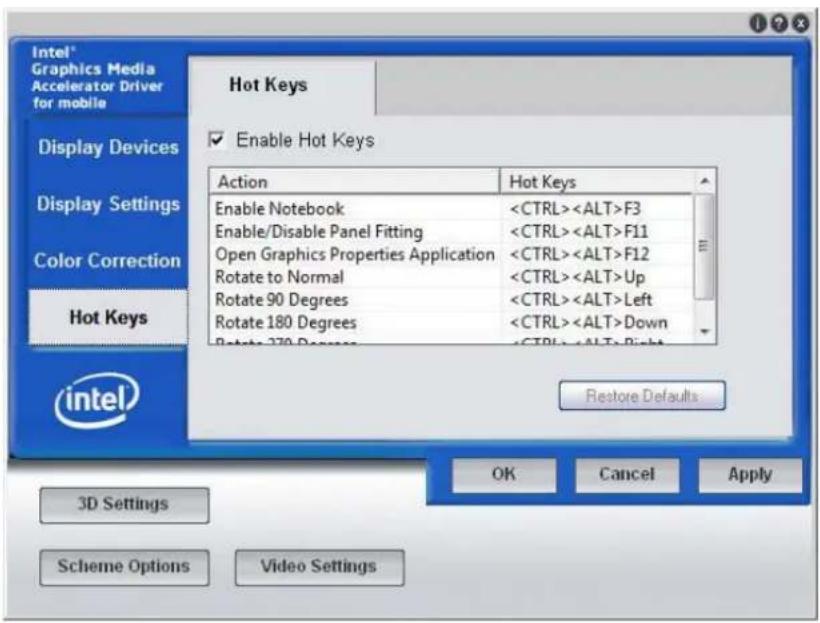Select the Hot Keys tab header
The image size is (820, 623).
click(281, 85)
